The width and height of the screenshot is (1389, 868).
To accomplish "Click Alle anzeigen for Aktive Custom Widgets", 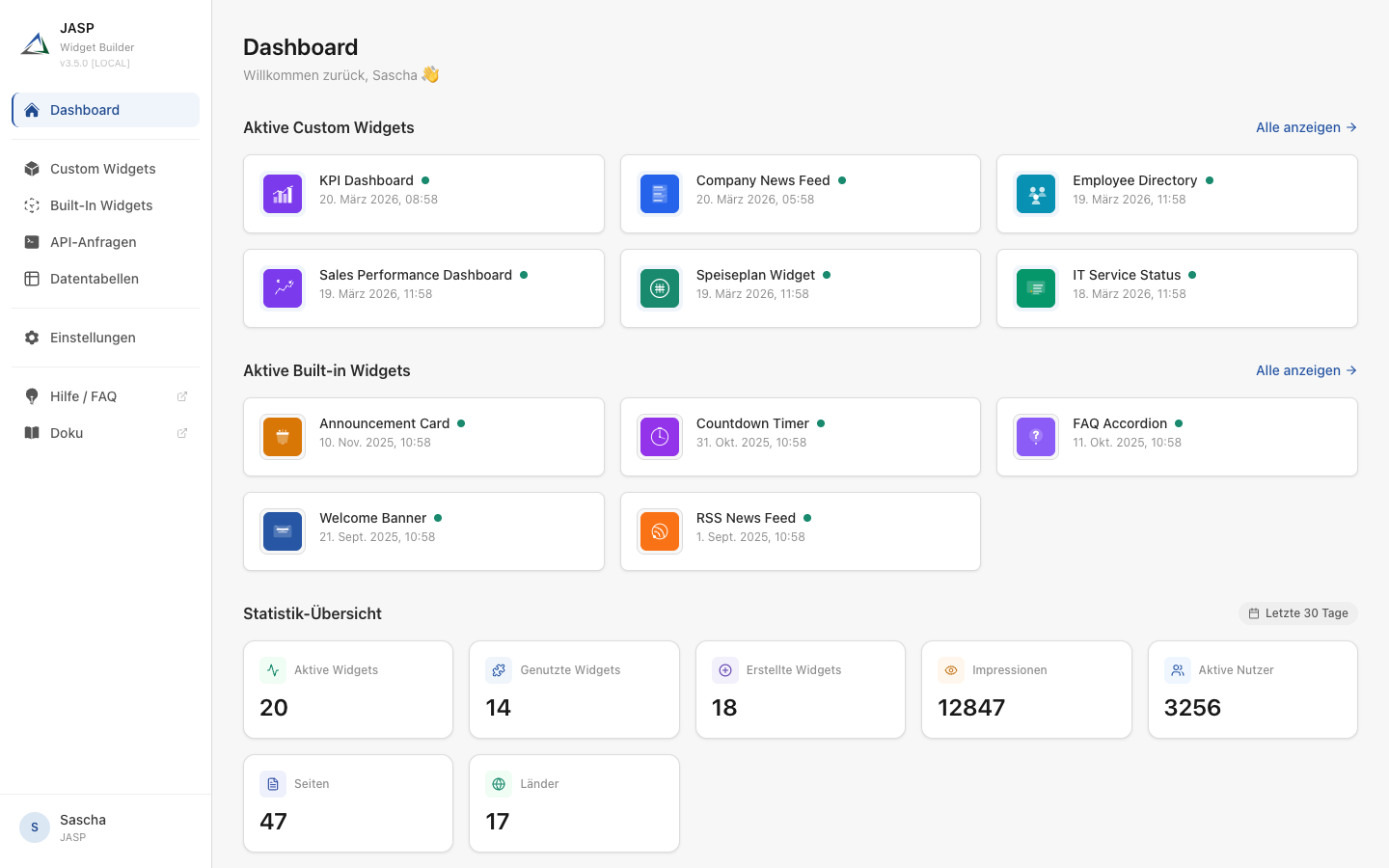I will click(x=1305, y=127).
